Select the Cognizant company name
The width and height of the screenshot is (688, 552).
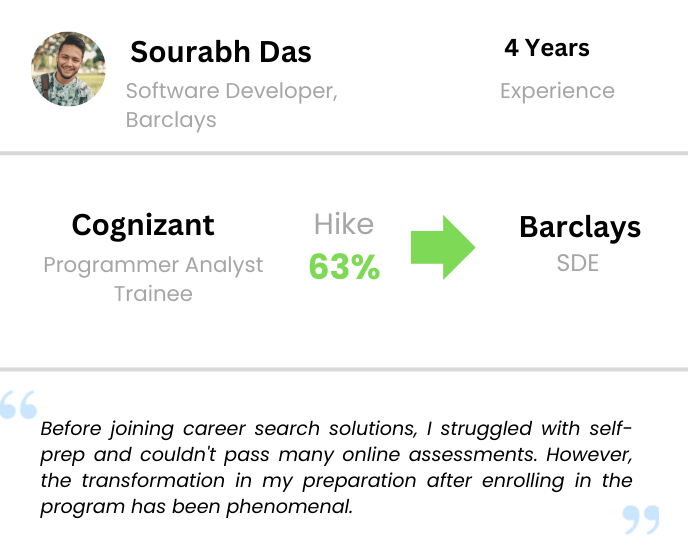tap(143, 225)
